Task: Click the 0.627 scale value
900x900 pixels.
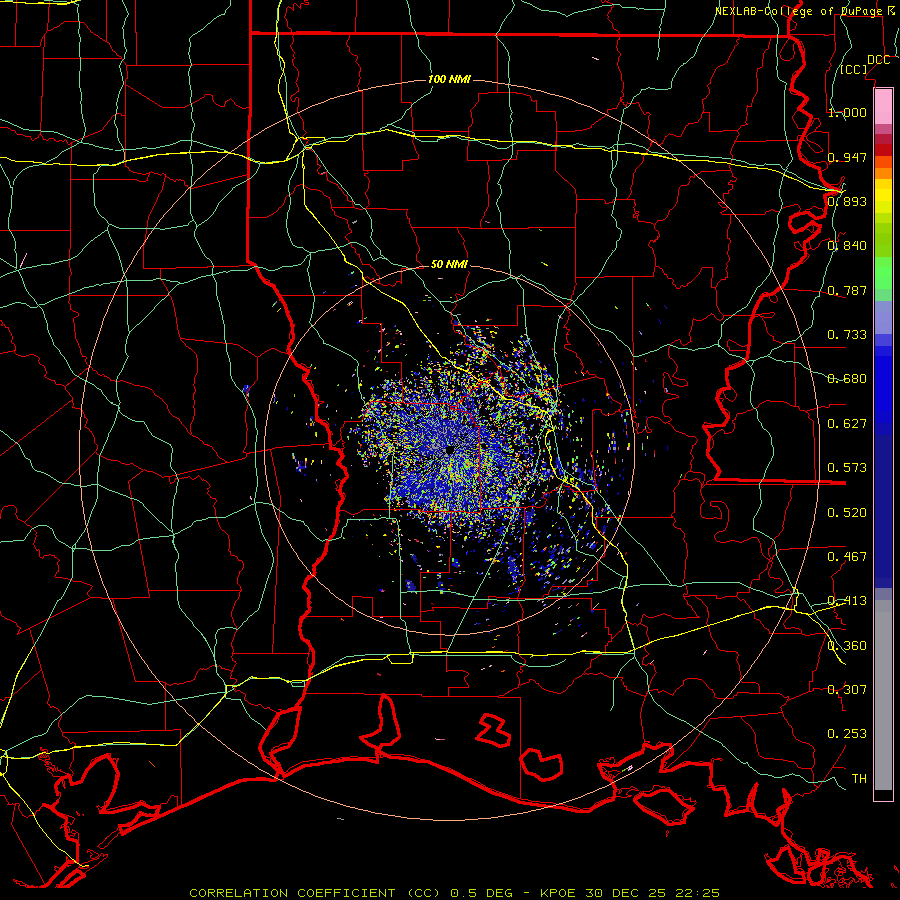Action: 847,424
